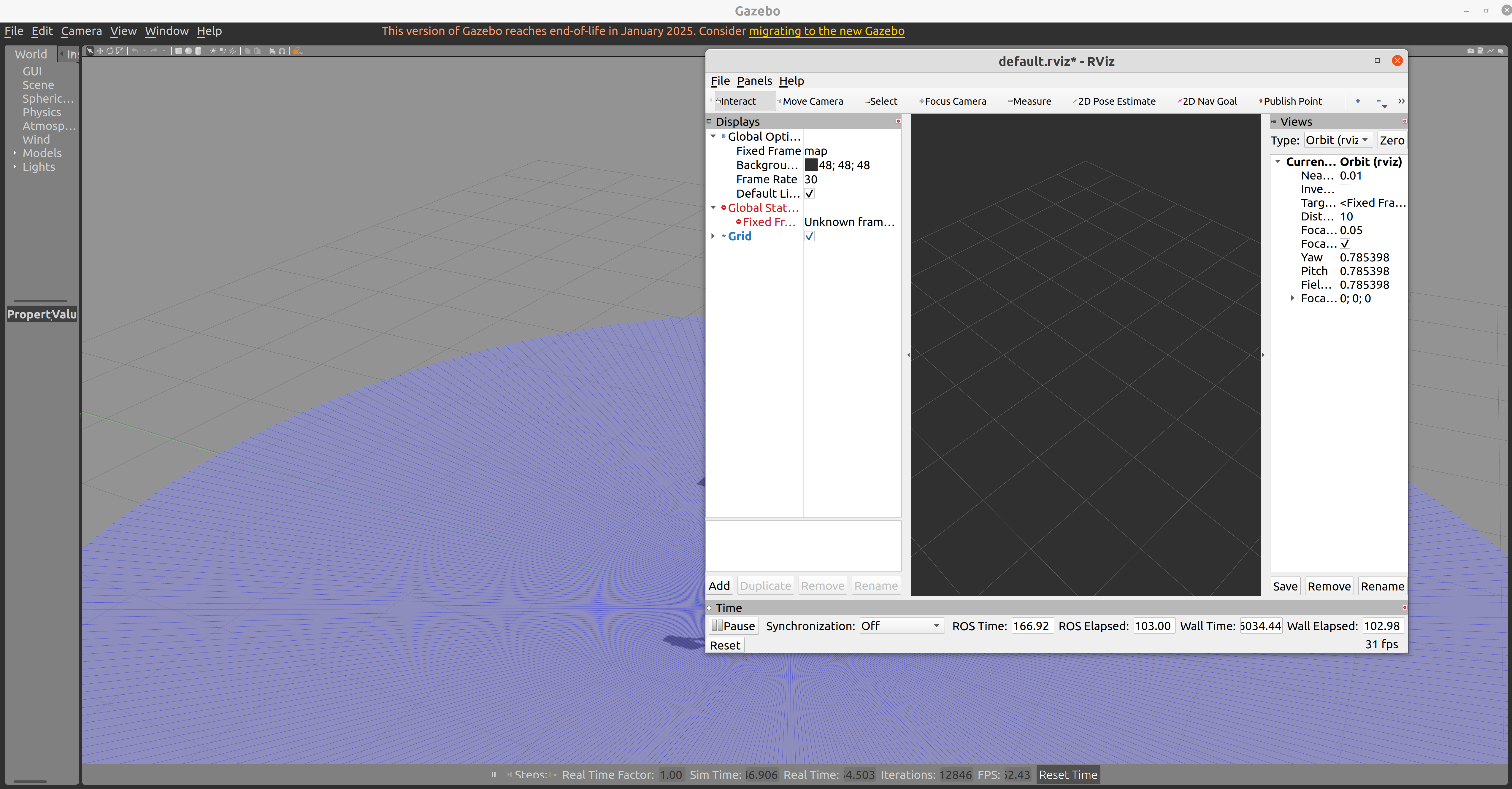Select the rotate mode tool in Gazebo
1512x789 pixels.
pos(110,51)
